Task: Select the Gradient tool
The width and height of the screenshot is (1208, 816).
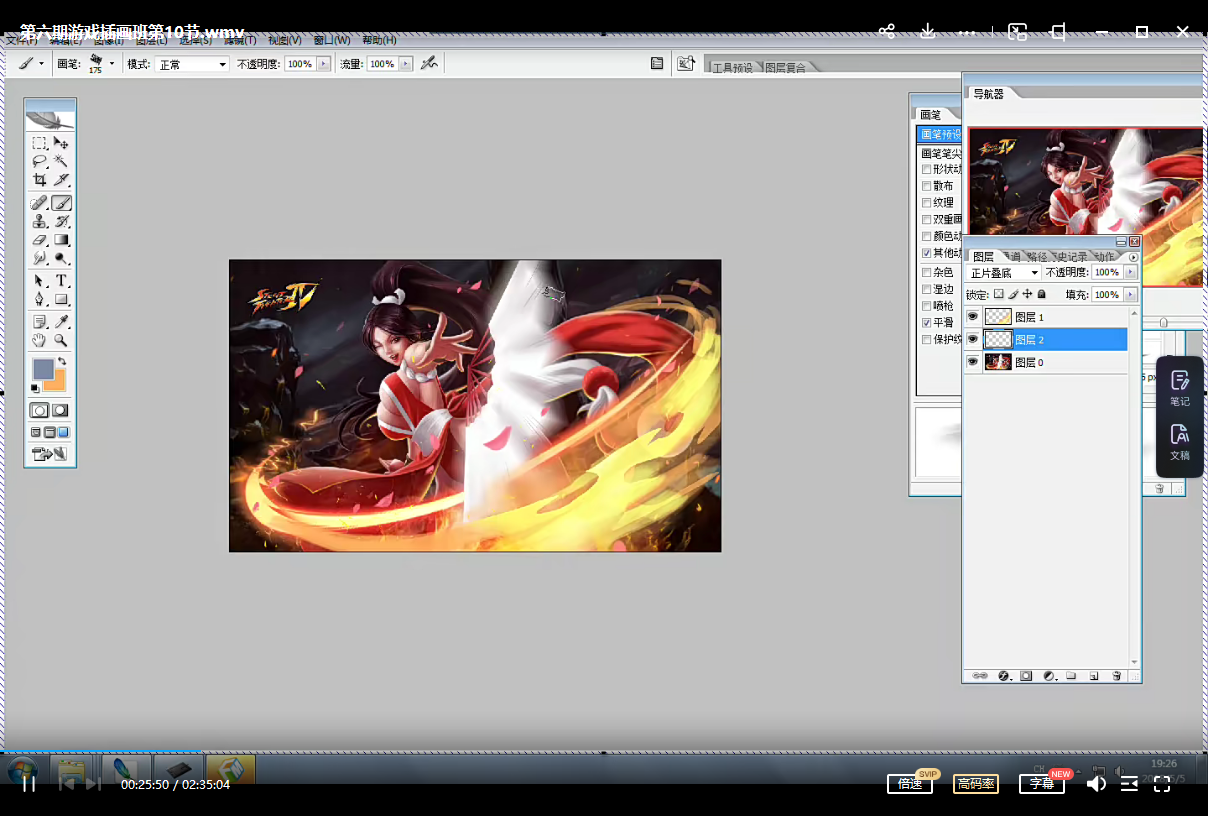Action: pyautogui.click(x=61, y=240)
